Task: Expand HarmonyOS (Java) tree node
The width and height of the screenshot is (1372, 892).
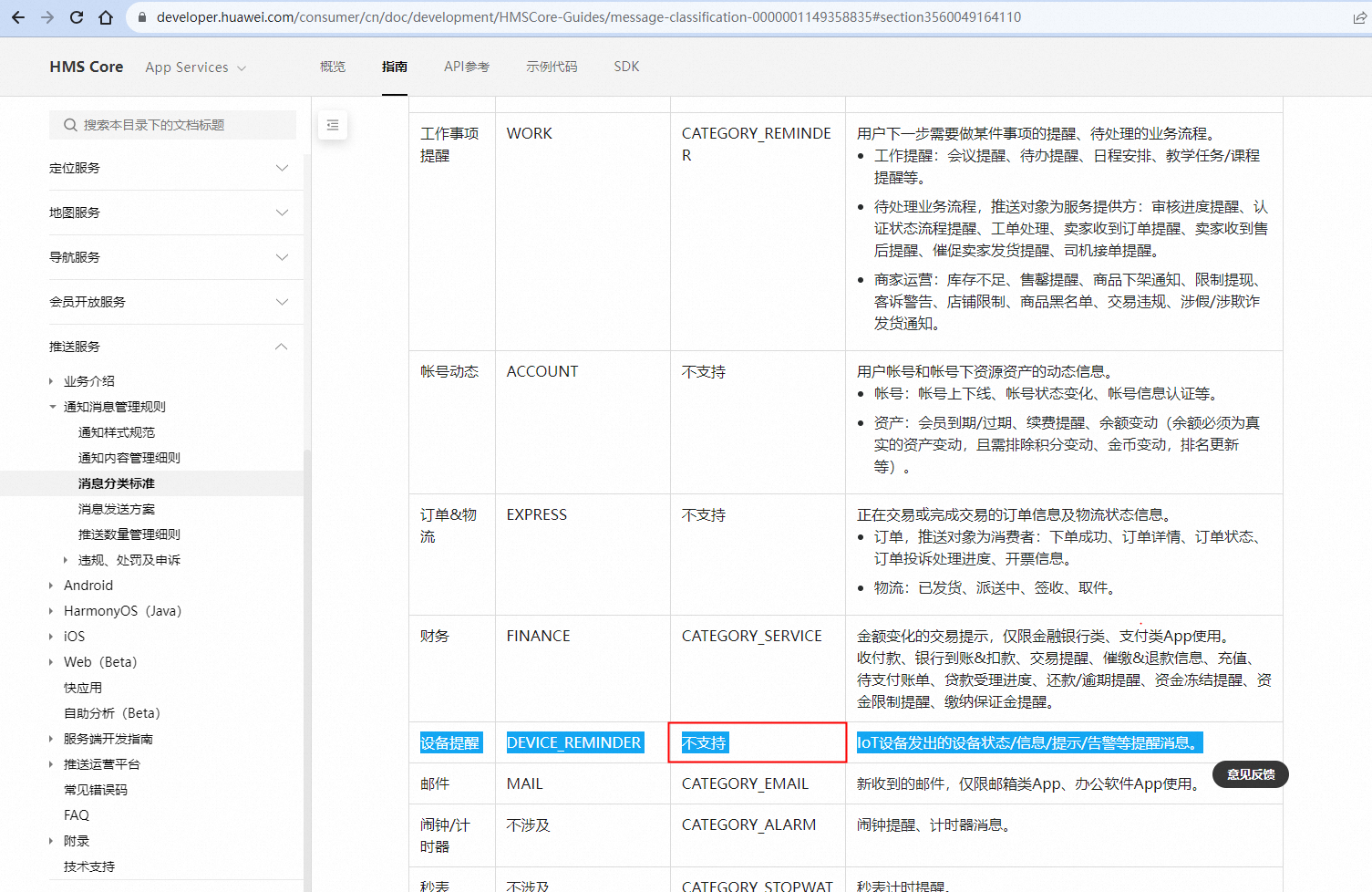Action: tap(52, 611)
